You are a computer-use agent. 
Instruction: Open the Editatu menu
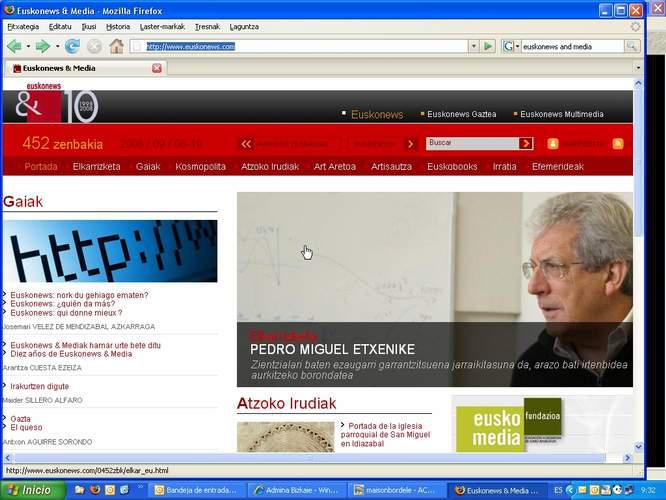60,27
